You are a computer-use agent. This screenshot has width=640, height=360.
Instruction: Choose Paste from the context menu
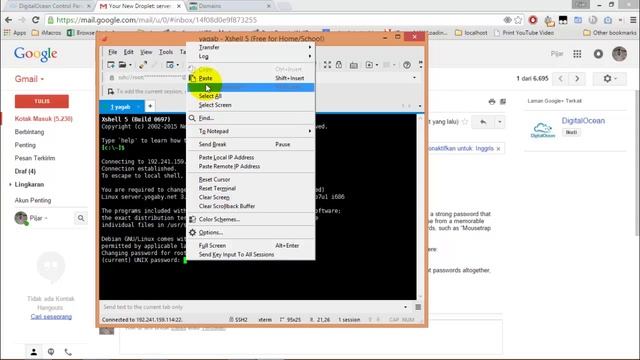click(x=251, y=78)
